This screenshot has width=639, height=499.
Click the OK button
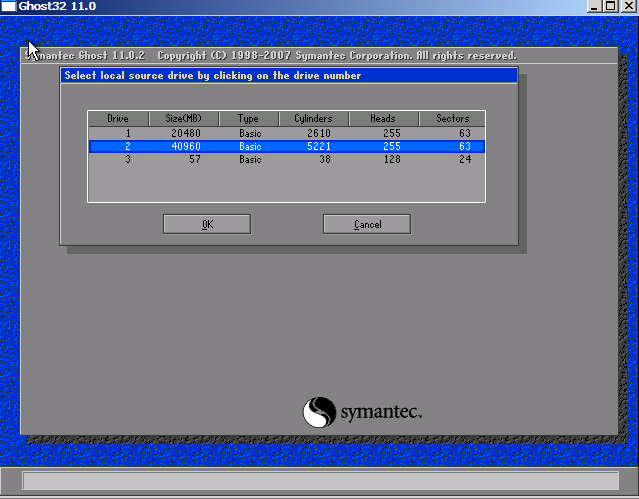click(207, 224)
